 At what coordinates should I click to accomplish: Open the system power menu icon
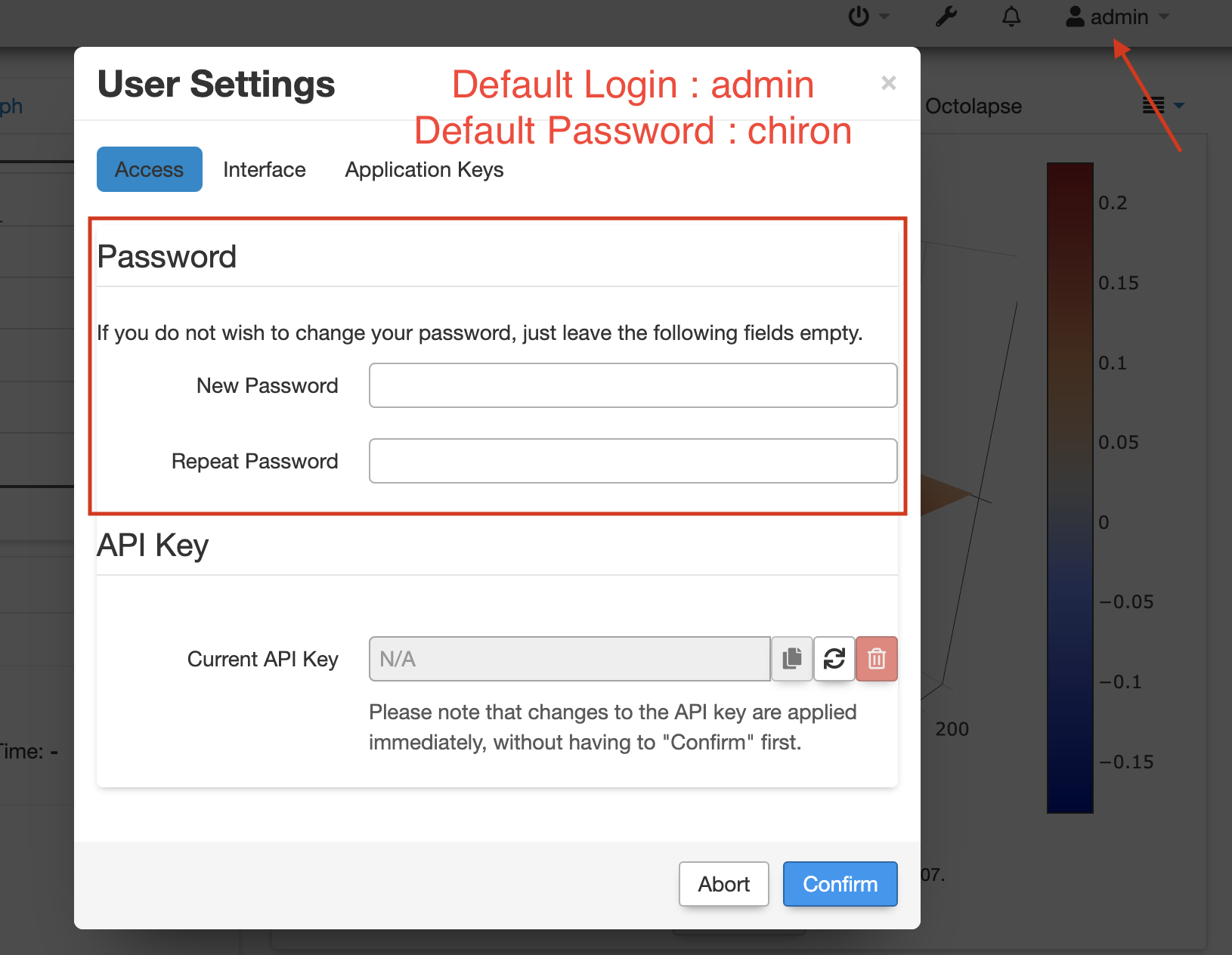tap(859, 17)
